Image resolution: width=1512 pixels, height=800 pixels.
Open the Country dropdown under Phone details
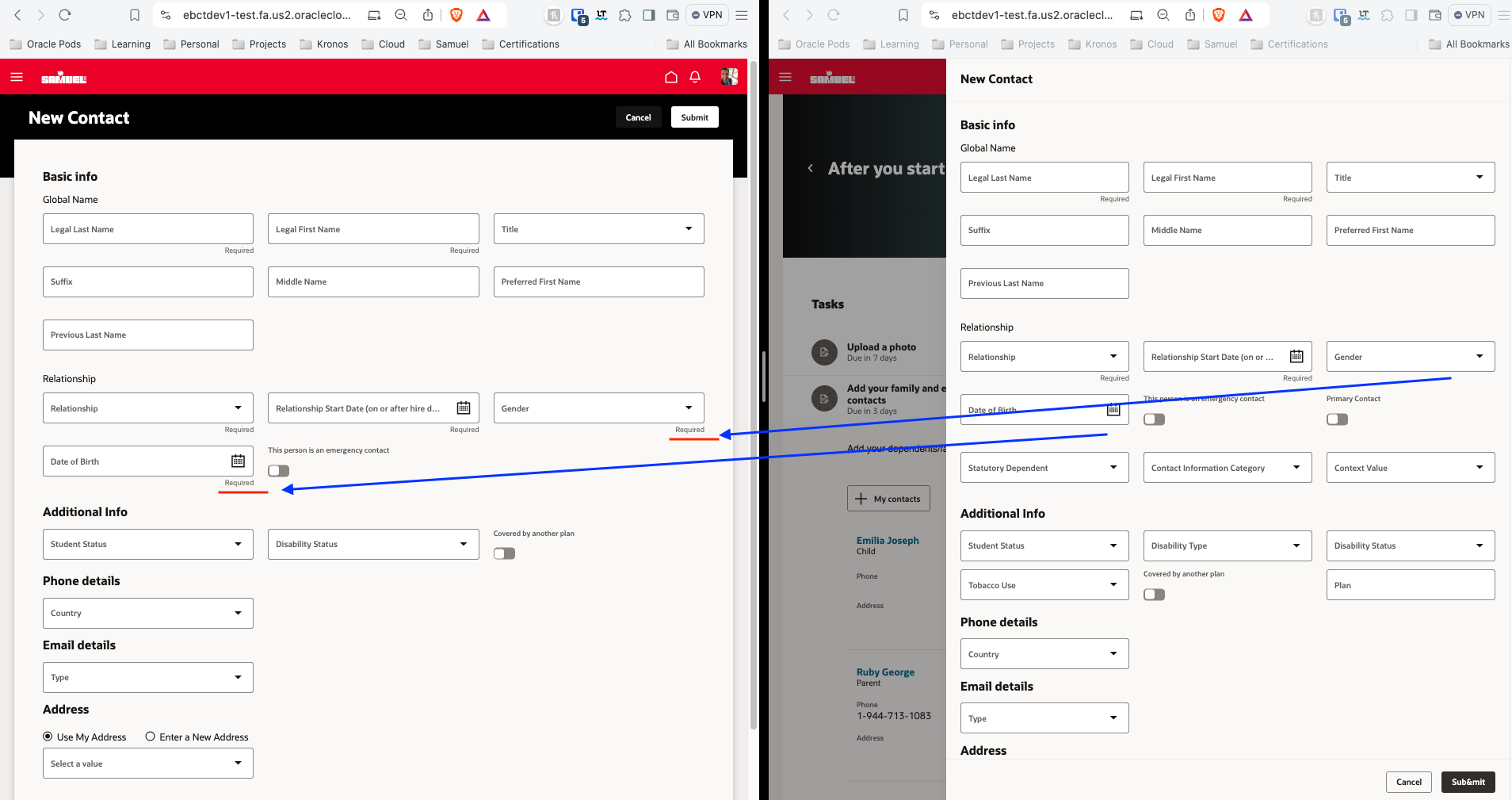[x=147, y=612]
